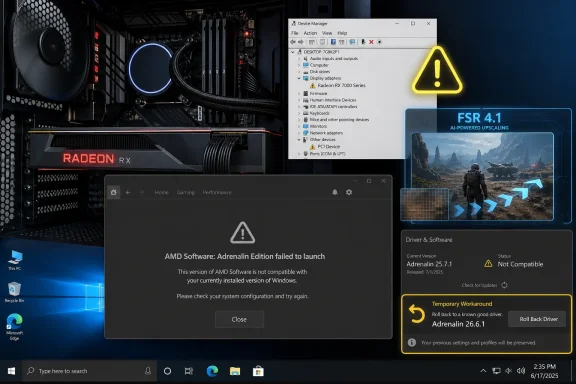
Task: Click the back arrow in AMD Software
Action: point(128,192)
